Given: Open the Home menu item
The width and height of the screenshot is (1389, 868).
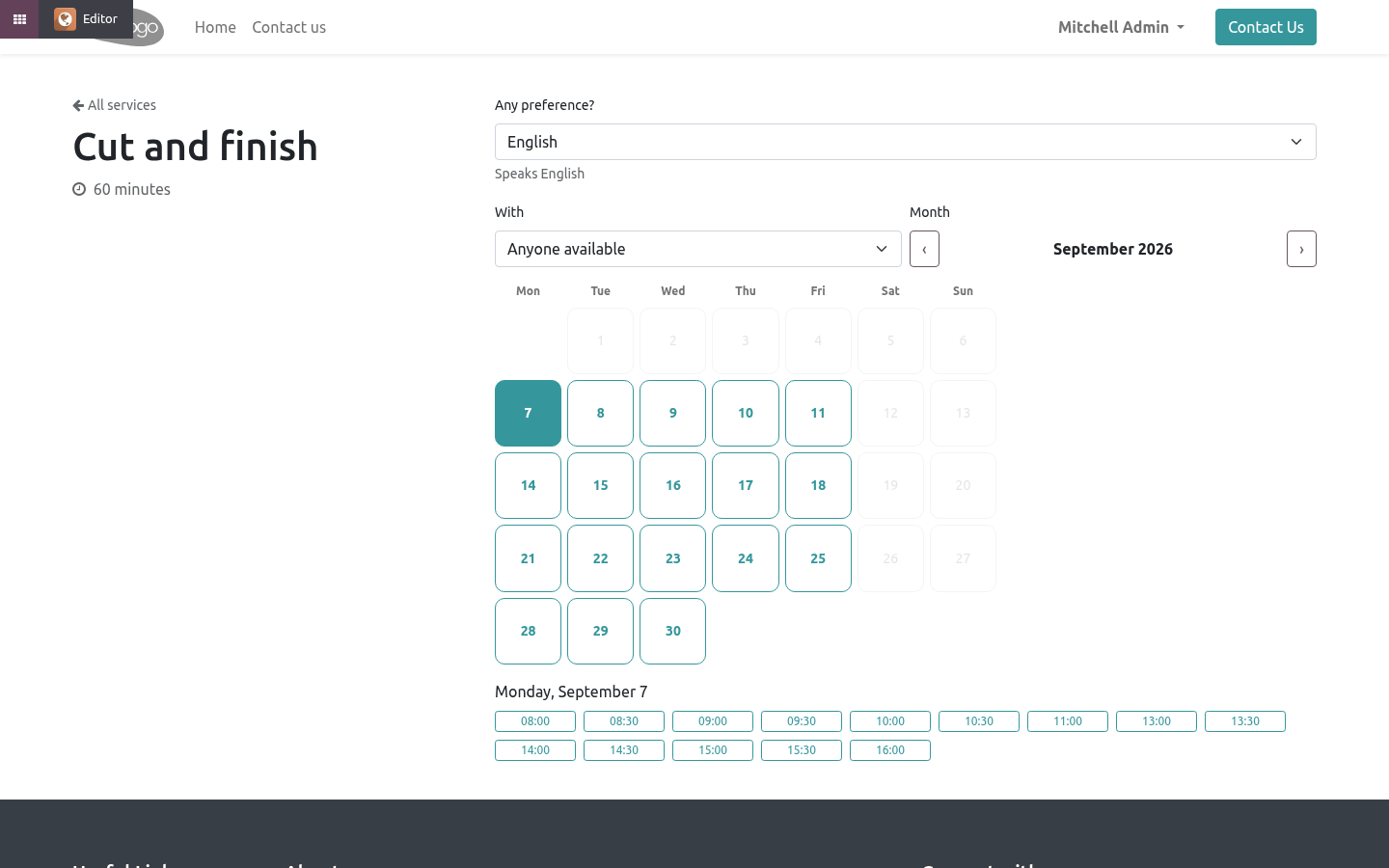Looking at the screenshot, I should coord(215,27).
